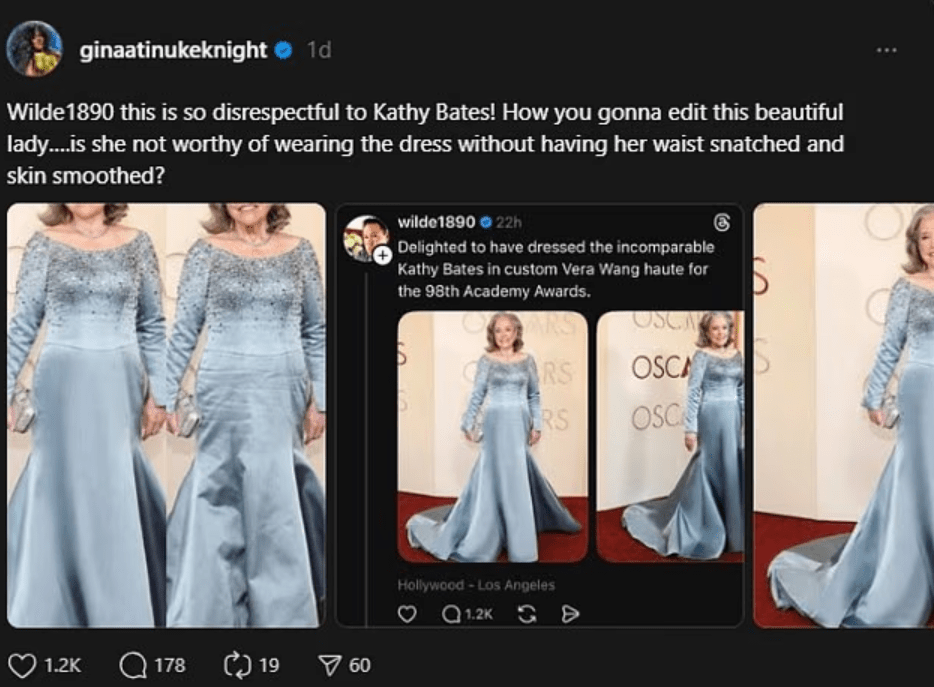The height and width of the screenshot is (687, 934).
Task: Click the 1.2K comment icon in quoted post
Action: point(450,614)
